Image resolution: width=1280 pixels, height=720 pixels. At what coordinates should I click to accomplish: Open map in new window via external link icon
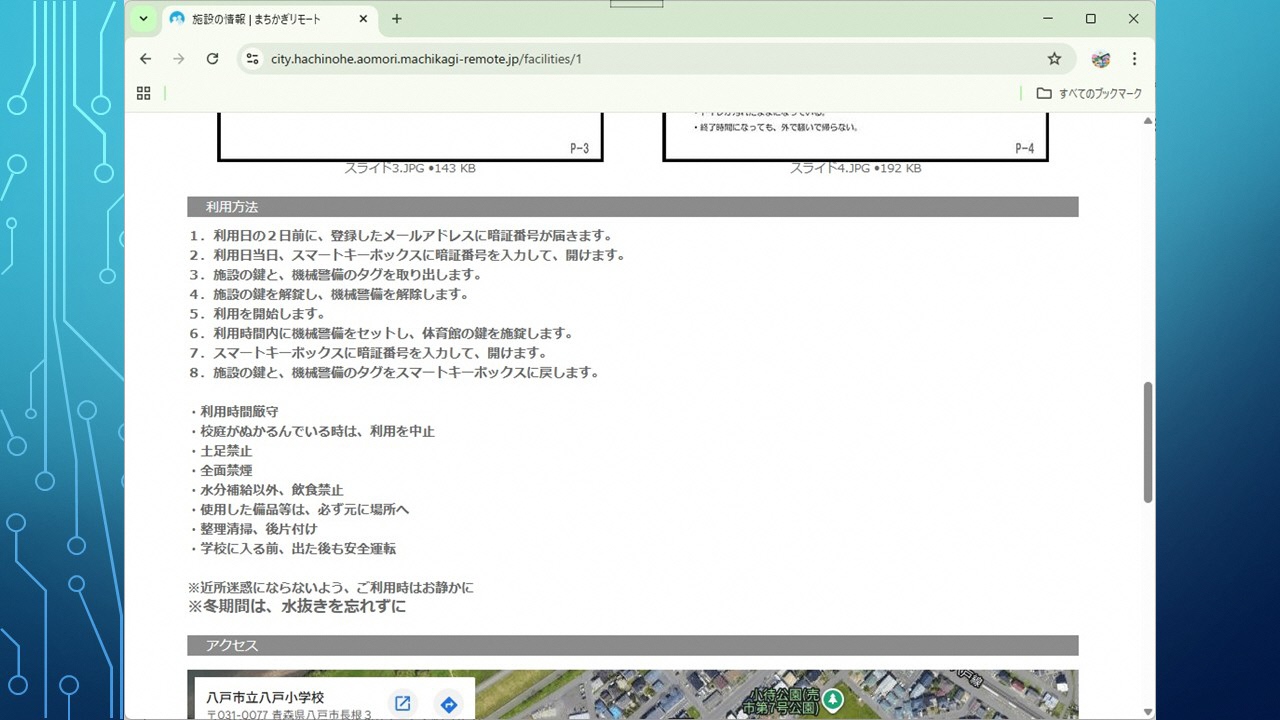[401, 703]
